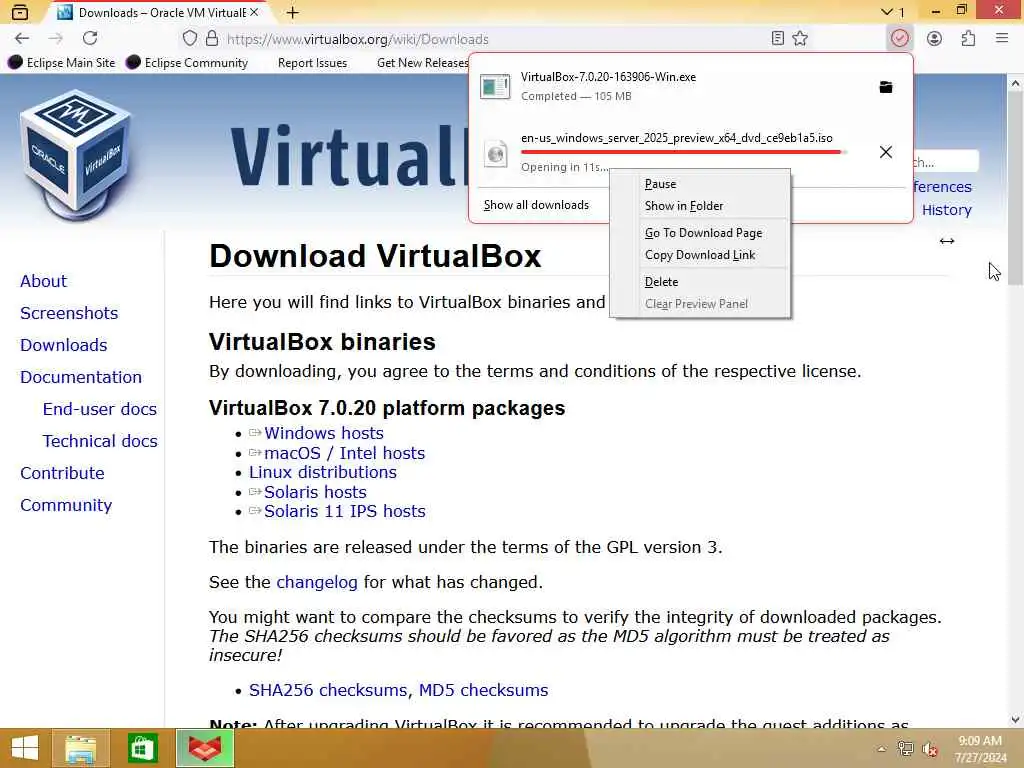Click Linux distributions link
Viewport: 1024px width, 768px height.
pyautogui.click(x=323, y=472)
